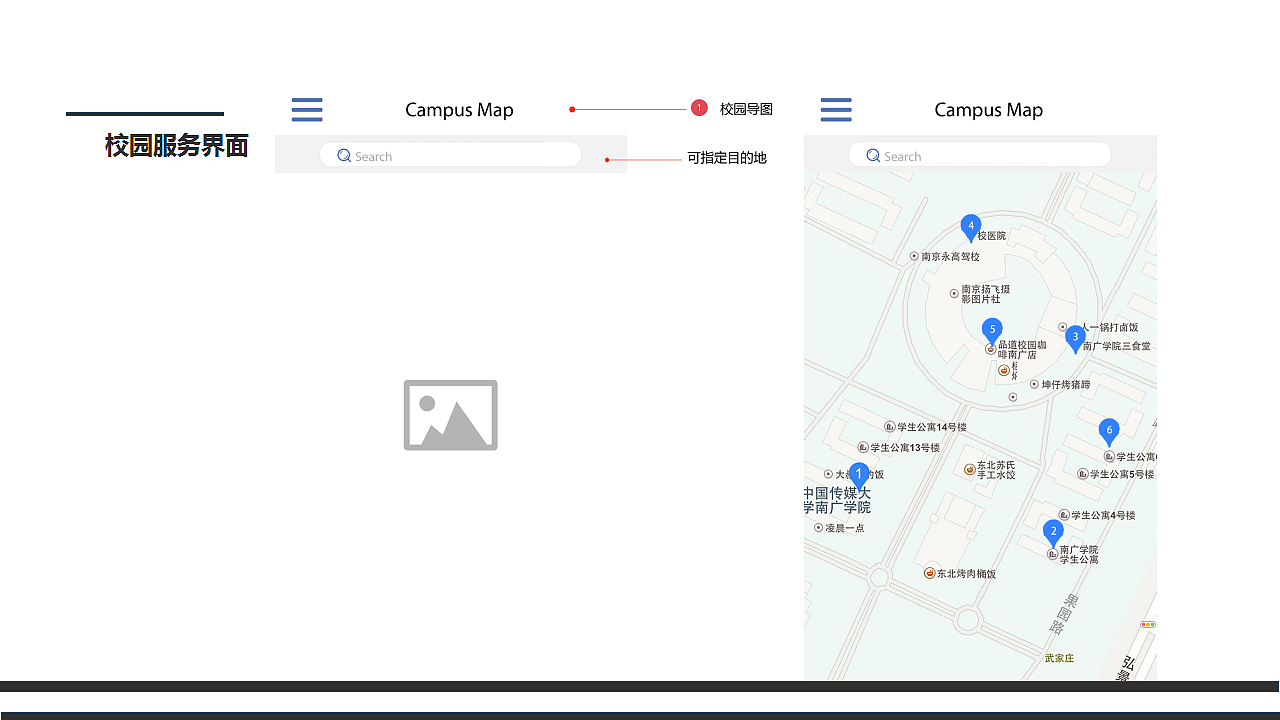This screenshot has height=720, width=1280.
Task: Select map pin 4 at 校医院
Action: coord(970,227)
